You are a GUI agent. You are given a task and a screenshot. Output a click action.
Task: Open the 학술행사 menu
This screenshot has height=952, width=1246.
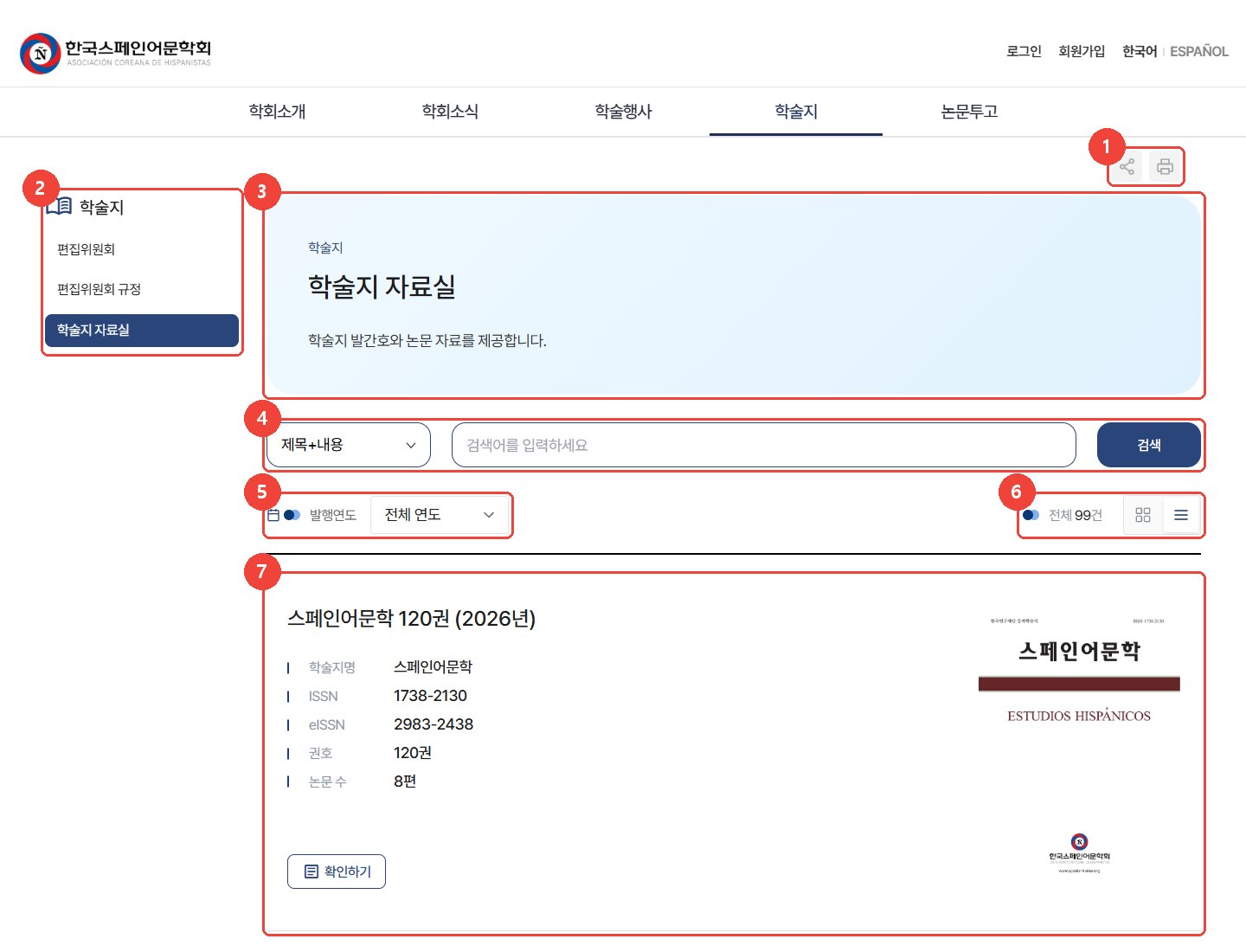623,112
